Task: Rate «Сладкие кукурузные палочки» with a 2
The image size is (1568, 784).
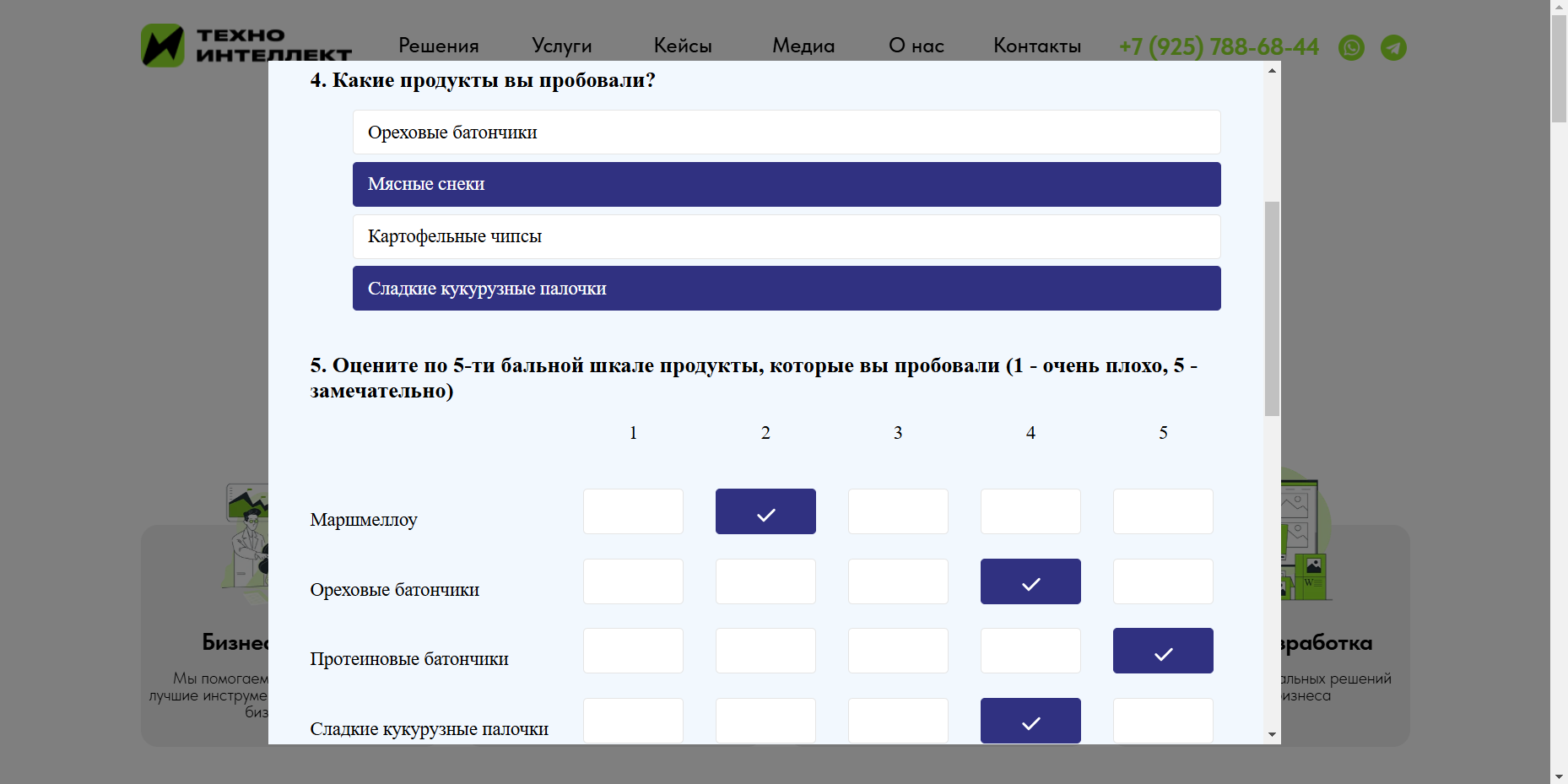Action: click(765, 720)
